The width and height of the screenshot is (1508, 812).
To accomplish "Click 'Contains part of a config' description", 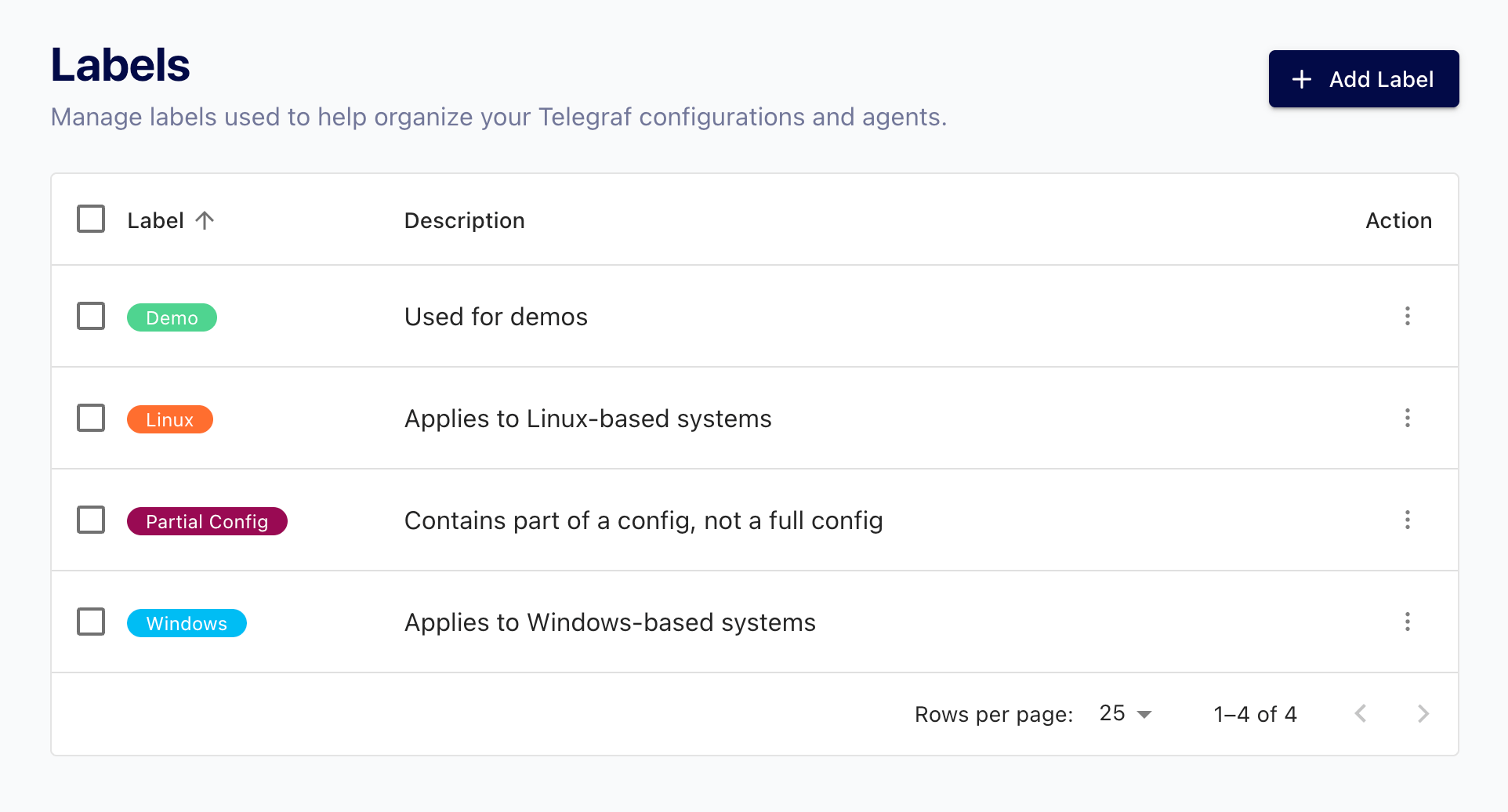I will coord(643,520).
